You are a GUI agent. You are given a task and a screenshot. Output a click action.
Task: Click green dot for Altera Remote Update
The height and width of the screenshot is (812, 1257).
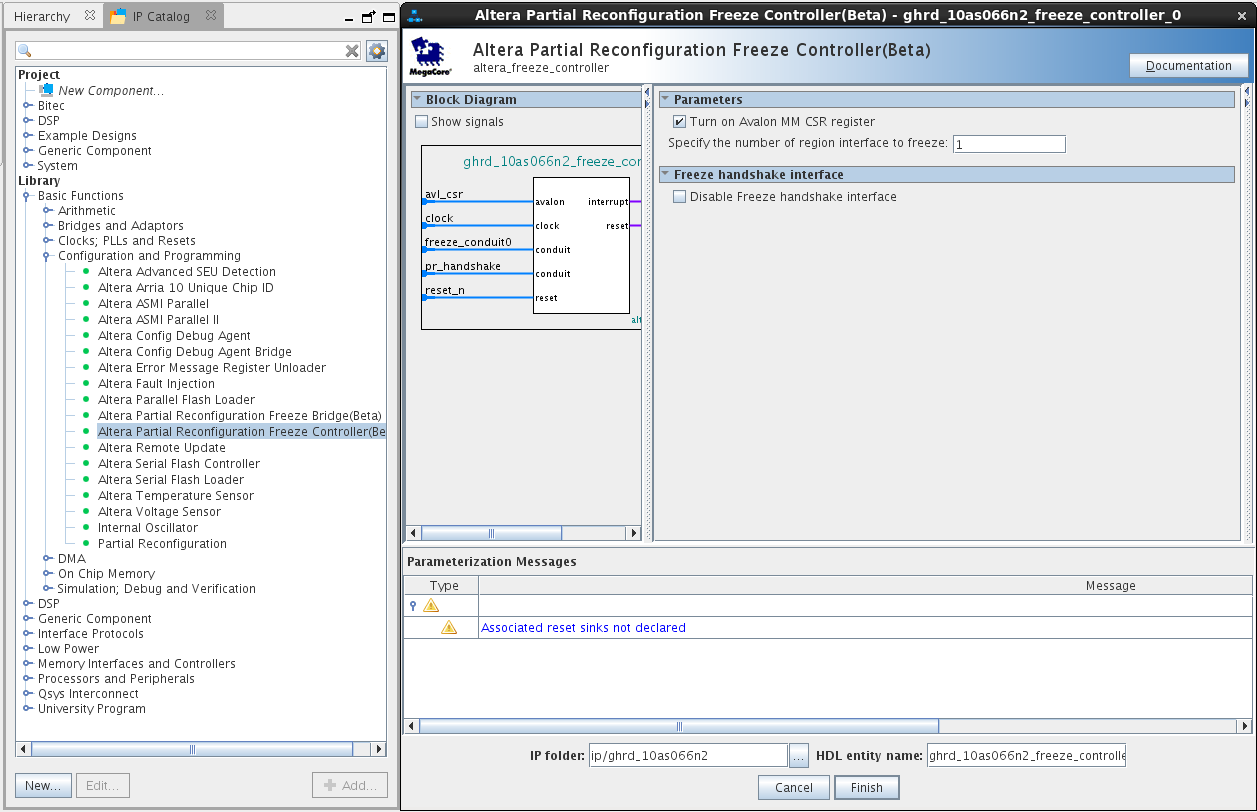pos(86,448)
